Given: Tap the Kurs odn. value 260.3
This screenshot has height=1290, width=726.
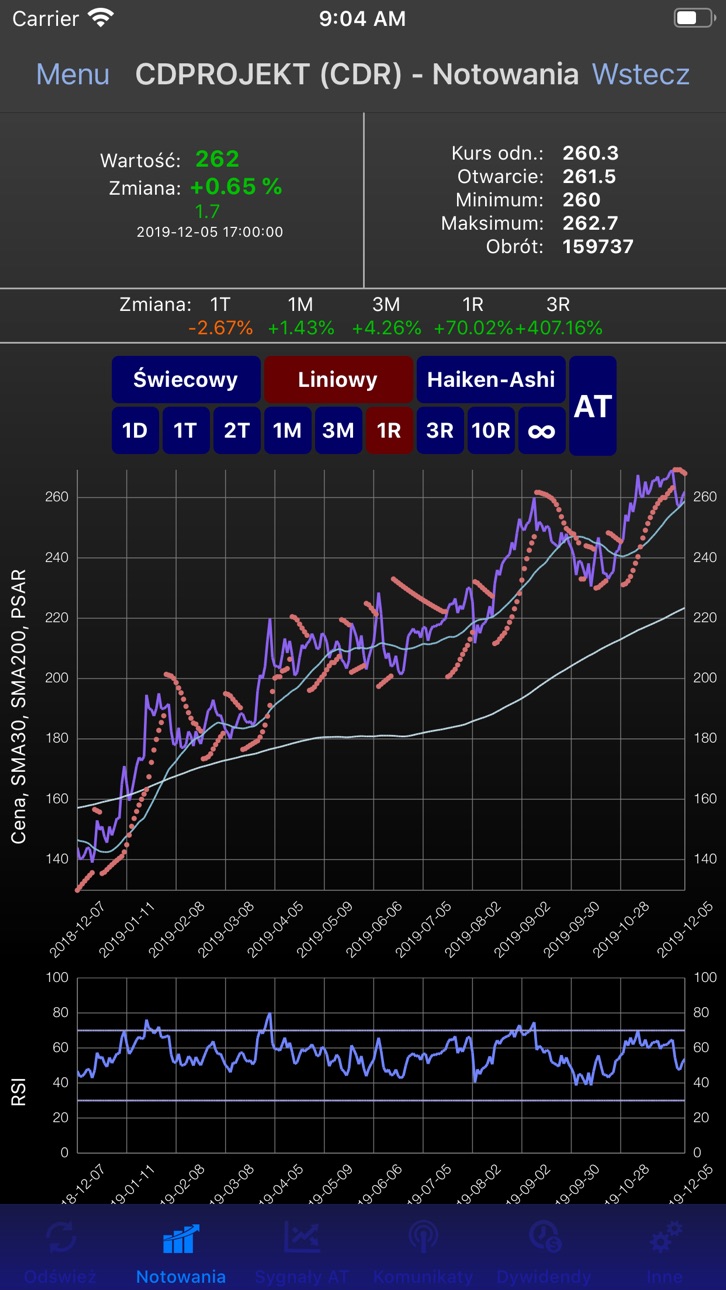Looking at the screenshot, I should click(591, 153).
